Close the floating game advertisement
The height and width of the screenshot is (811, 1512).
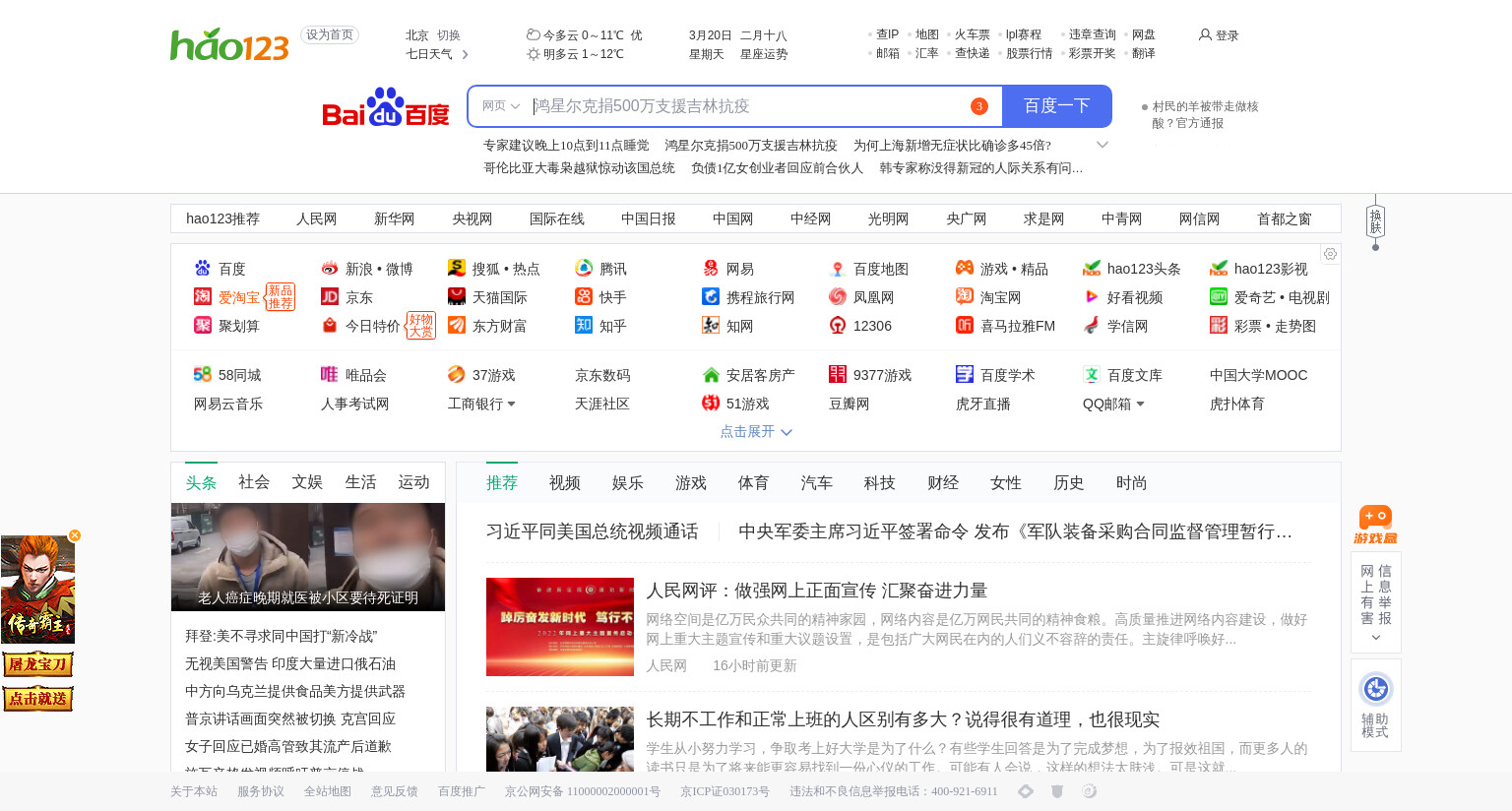75,535
